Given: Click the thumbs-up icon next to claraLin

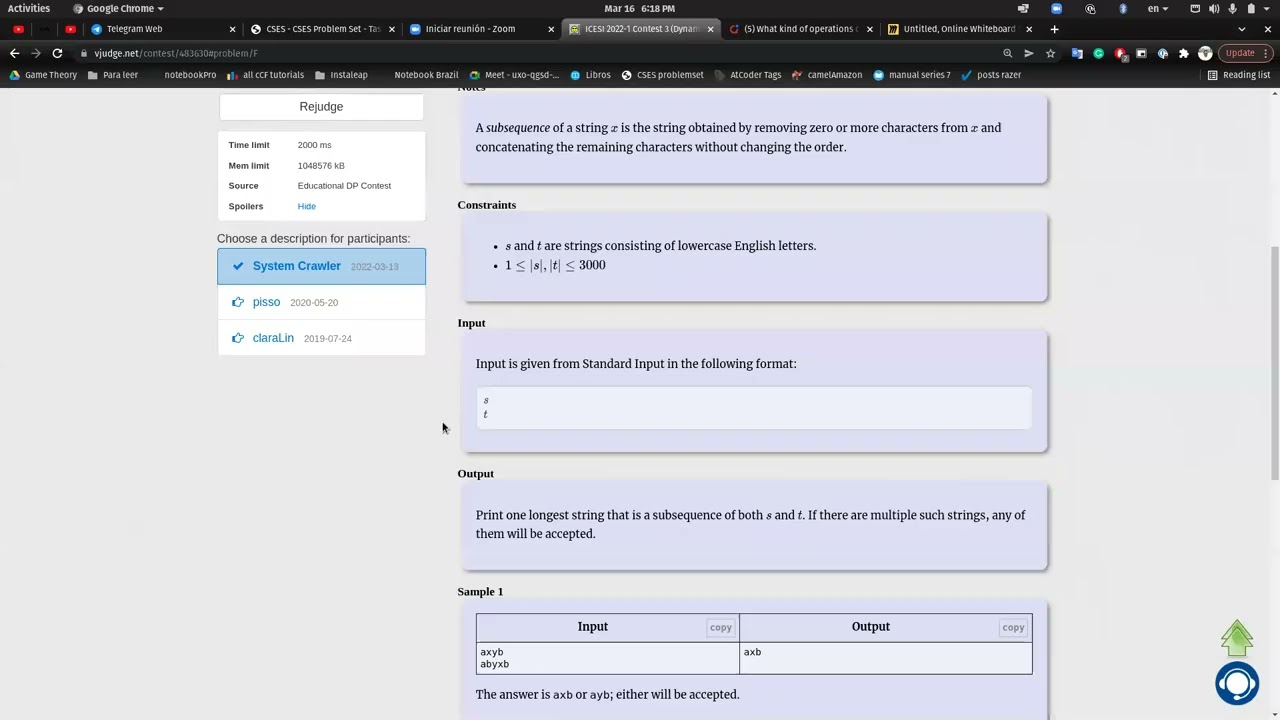Looking at the screenshot, I should [x=238, y=338].
